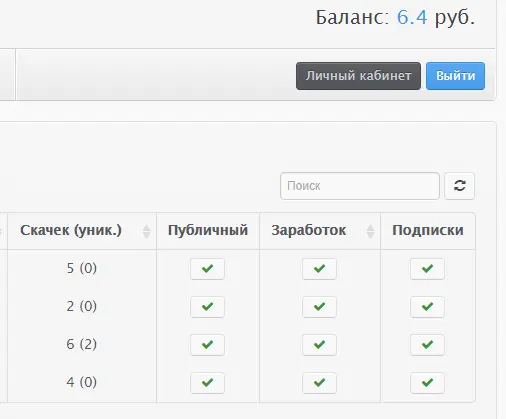Sort by Заработок column arrows
The image size is (506, 419).
[x=370, y=231]
